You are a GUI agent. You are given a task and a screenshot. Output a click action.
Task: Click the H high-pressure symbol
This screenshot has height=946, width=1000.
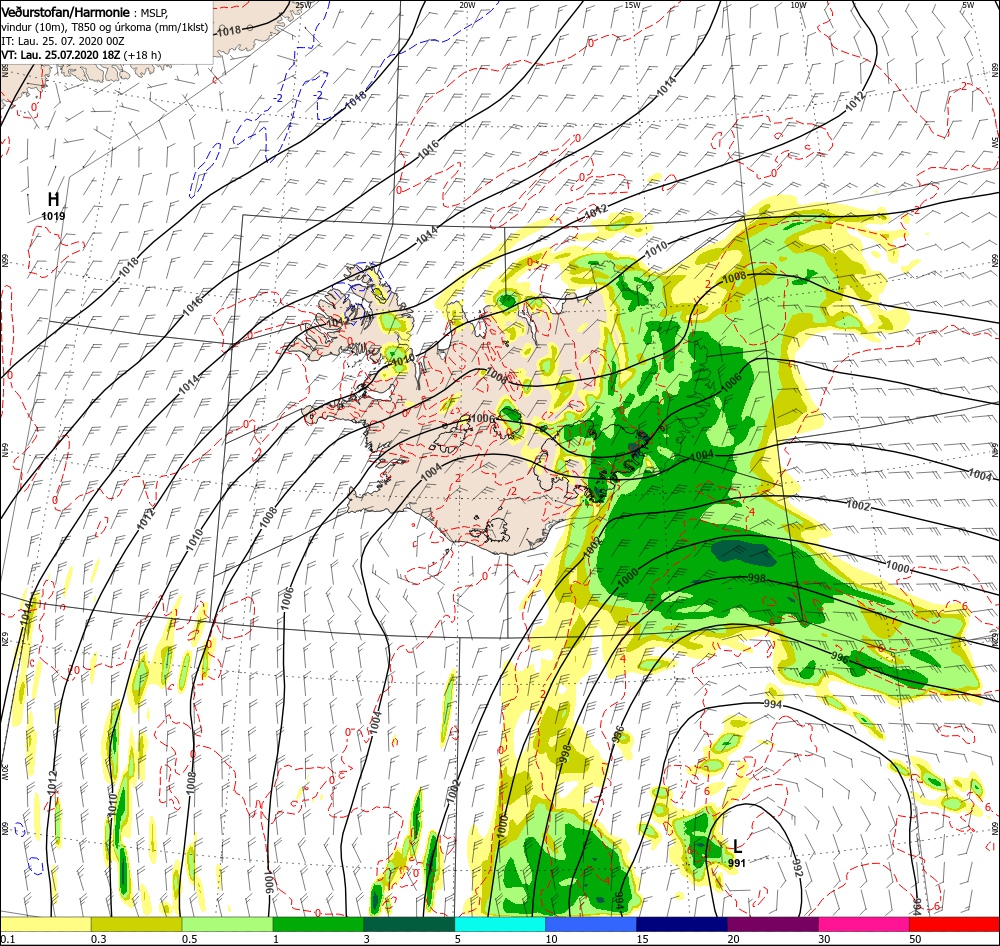point(53,200)
